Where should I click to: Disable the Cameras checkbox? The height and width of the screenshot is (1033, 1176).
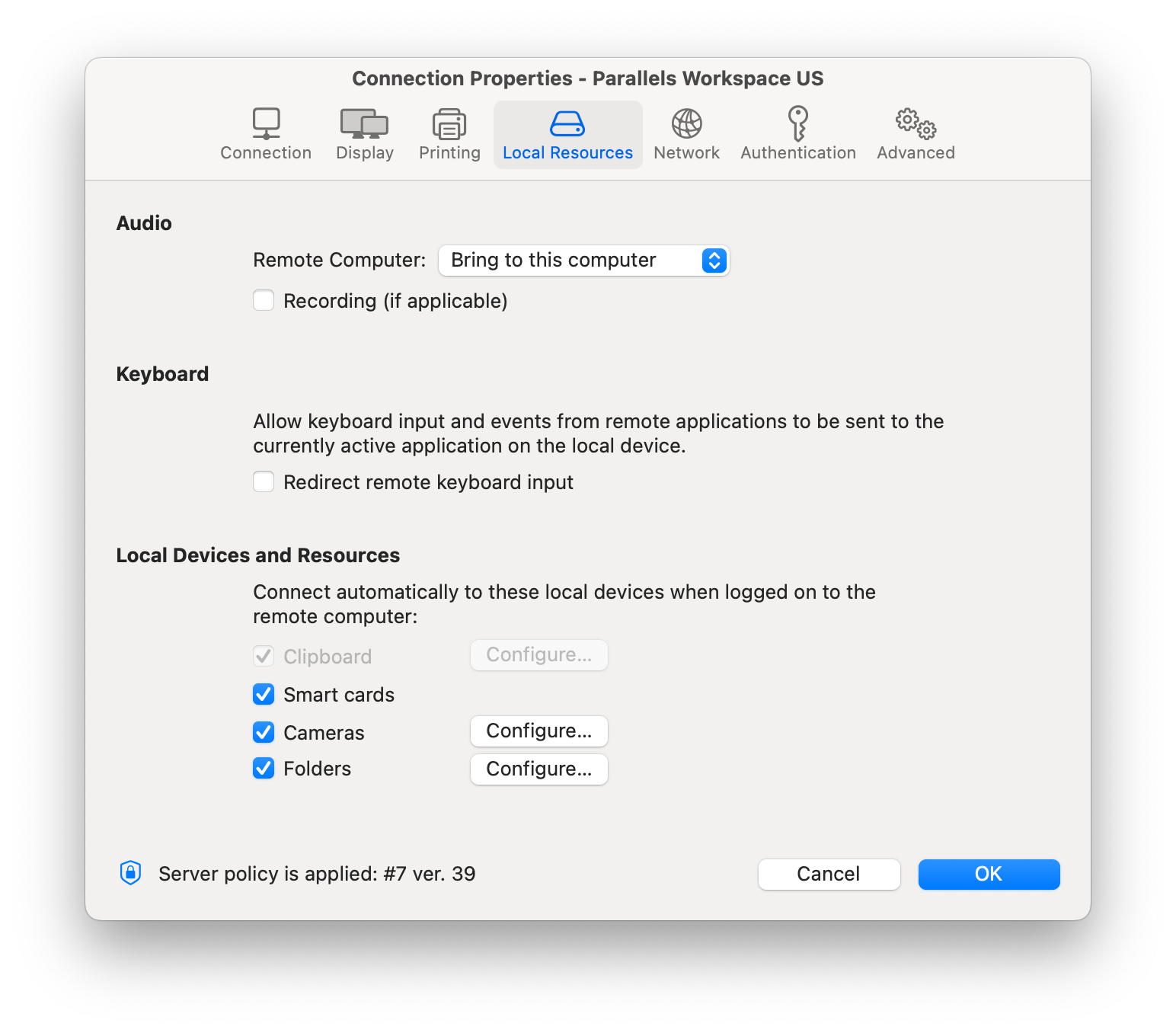[264, 732]
